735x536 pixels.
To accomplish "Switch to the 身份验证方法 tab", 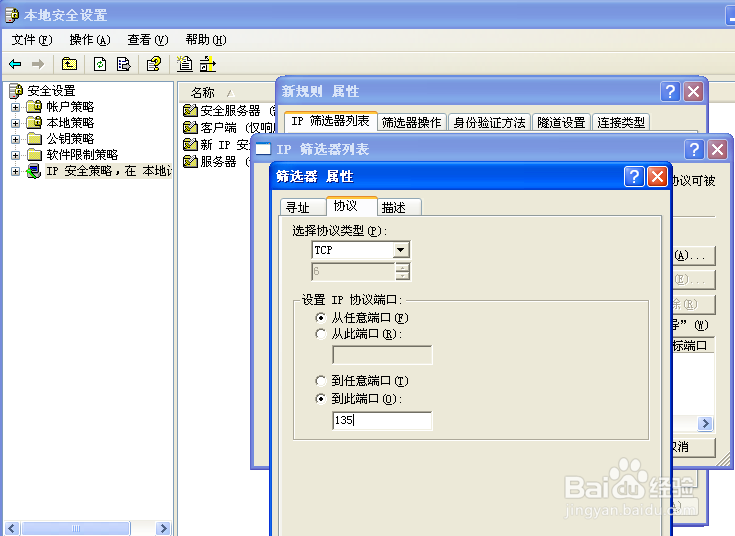I will click(489, 122).
